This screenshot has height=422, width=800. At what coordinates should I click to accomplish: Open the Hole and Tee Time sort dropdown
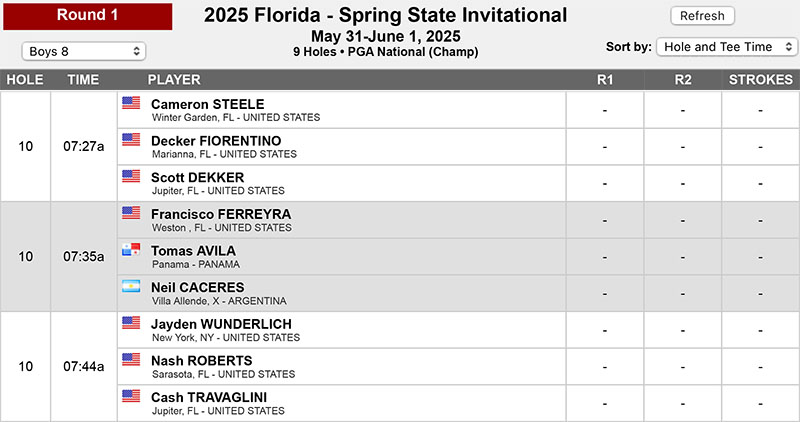pos(727,47)
